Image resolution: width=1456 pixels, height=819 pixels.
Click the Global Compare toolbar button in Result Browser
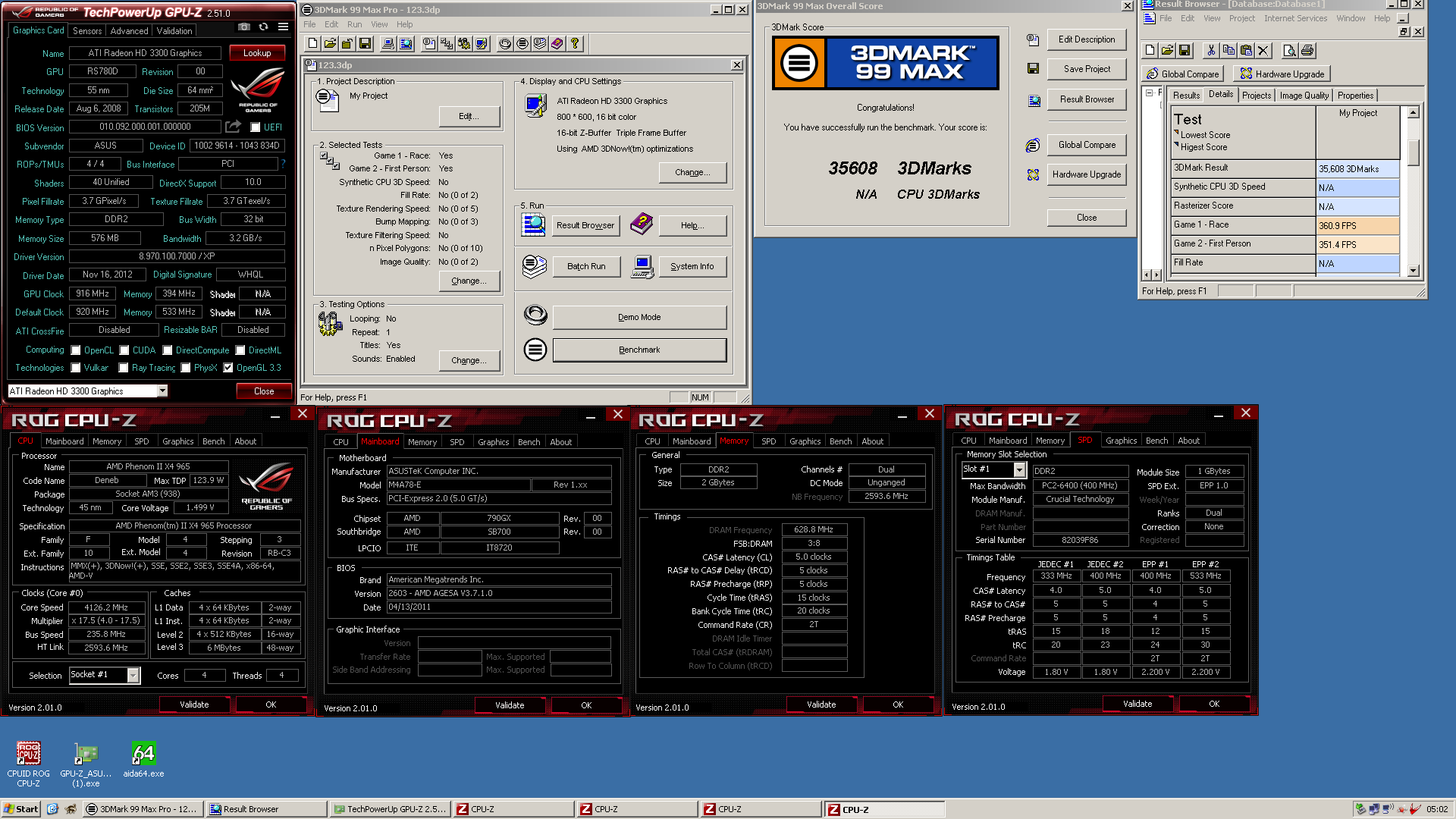[x=1182, y=74]
